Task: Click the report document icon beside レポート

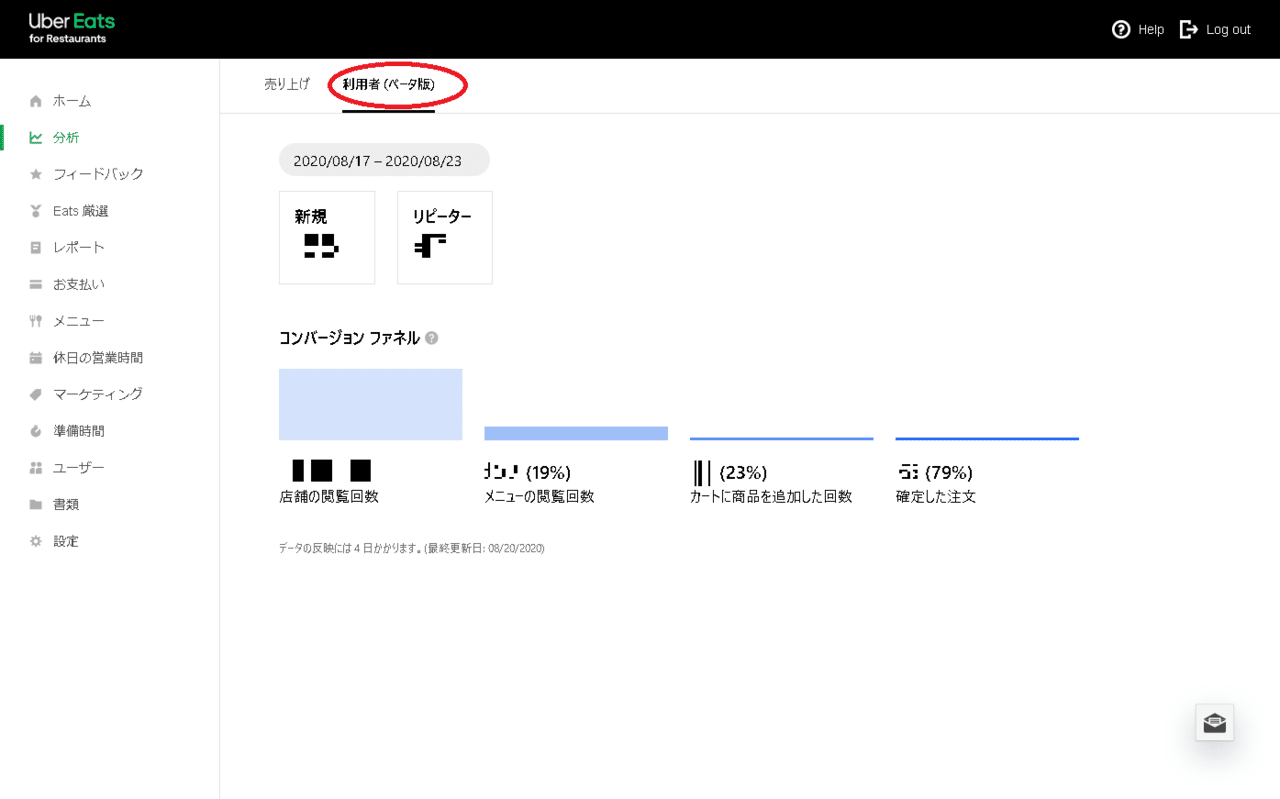Action: tap(36, 248)
